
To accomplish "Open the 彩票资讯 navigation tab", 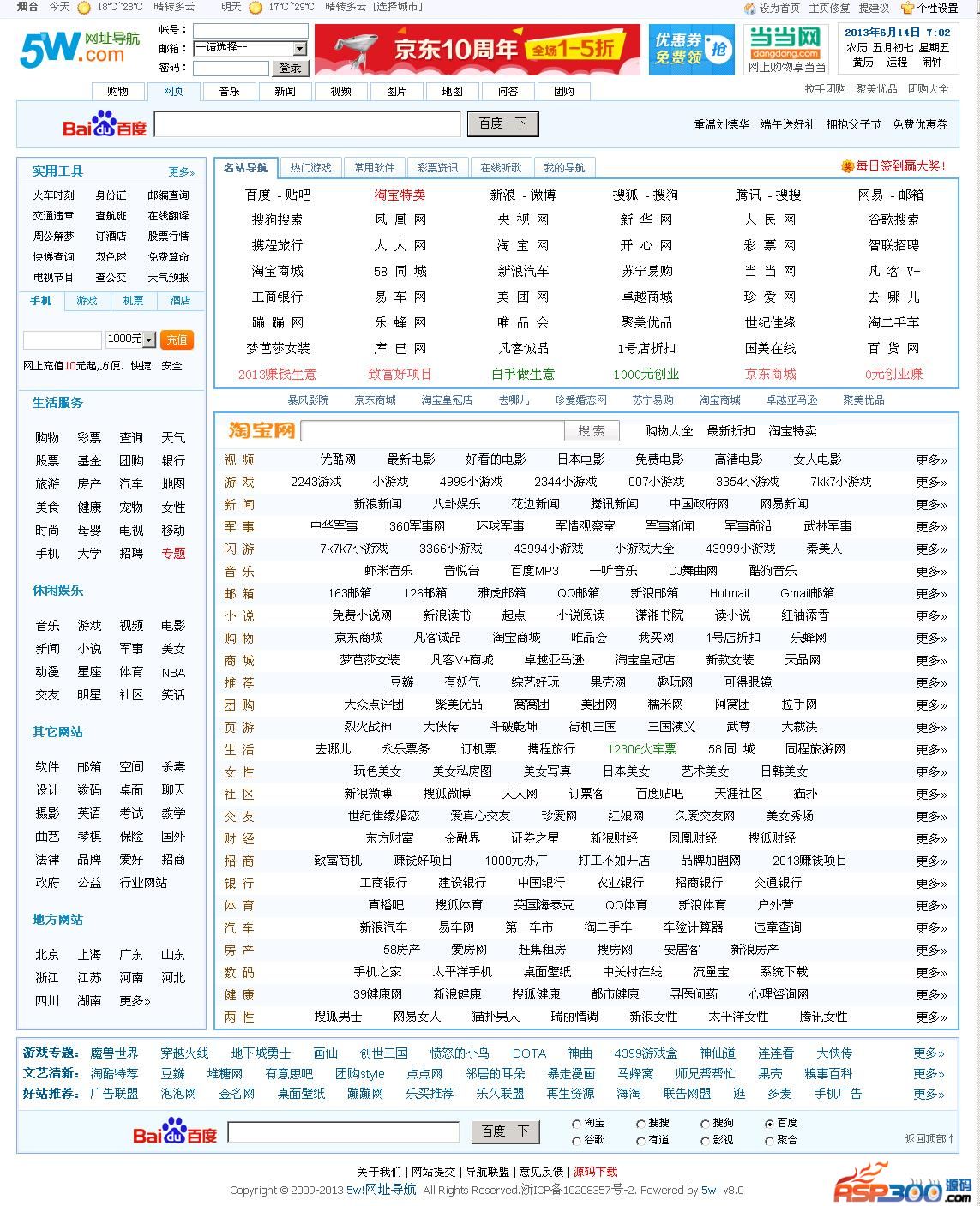I will pos(437,167).
